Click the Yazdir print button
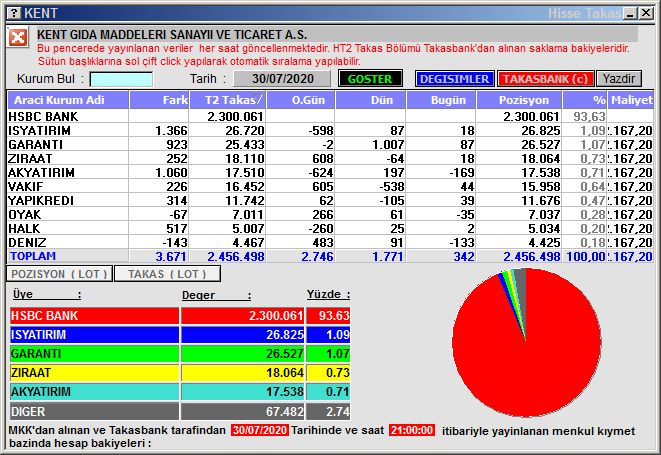 tap(618, 79)
